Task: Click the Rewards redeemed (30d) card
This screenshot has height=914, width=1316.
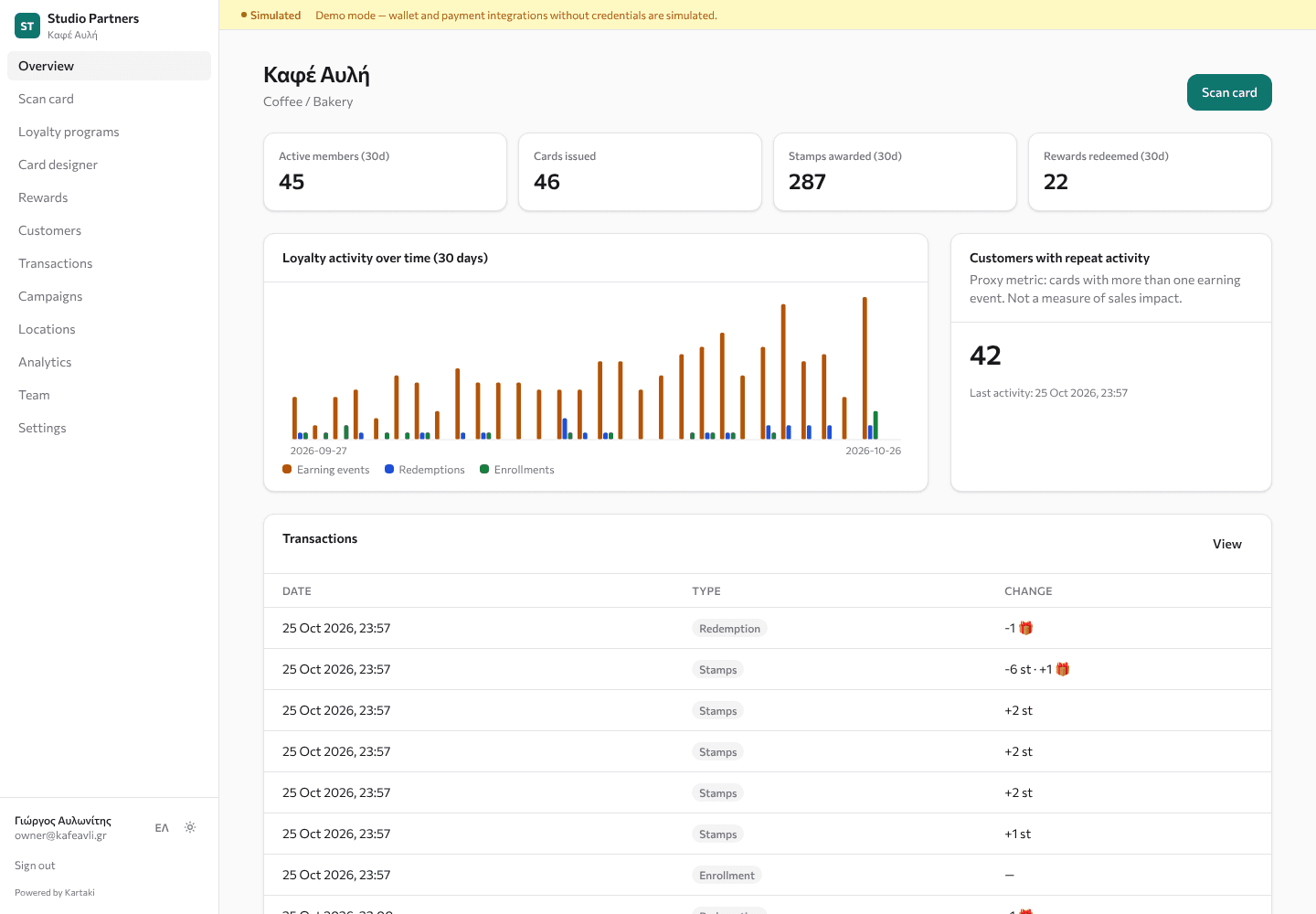Action: [x=1150, y=172]
